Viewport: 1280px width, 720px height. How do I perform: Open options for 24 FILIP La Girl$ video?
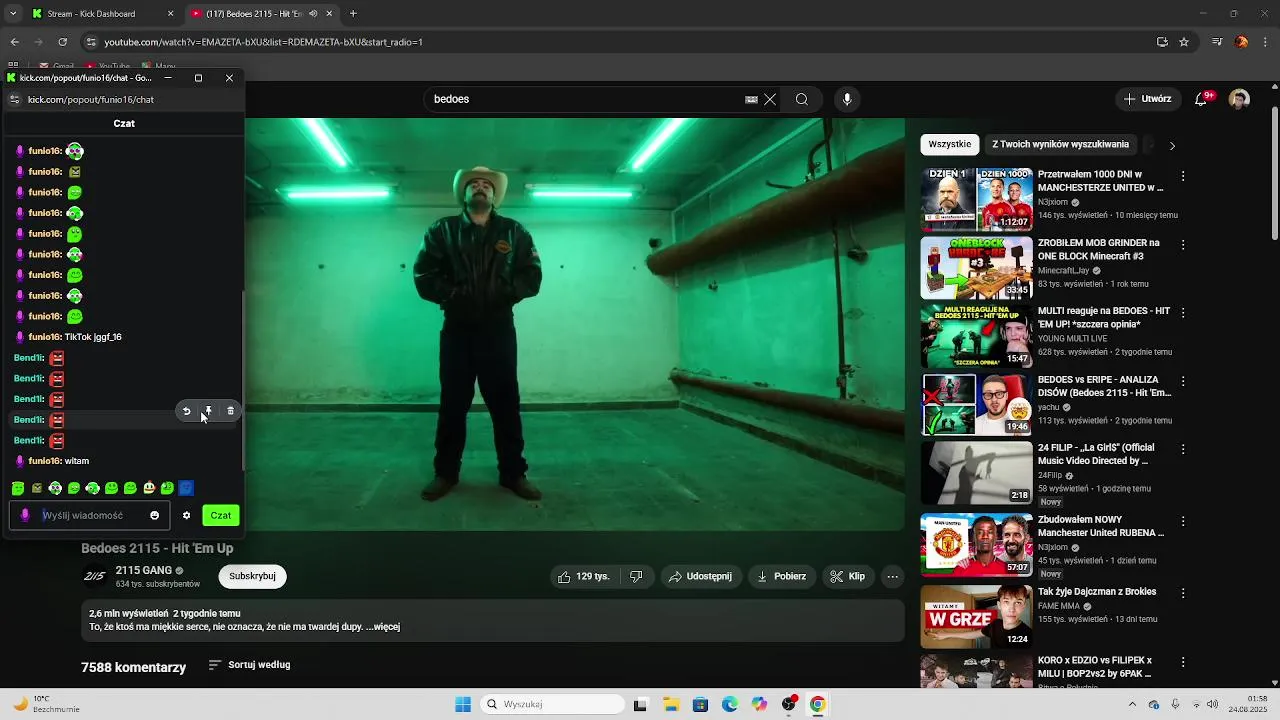(1183, 450)
